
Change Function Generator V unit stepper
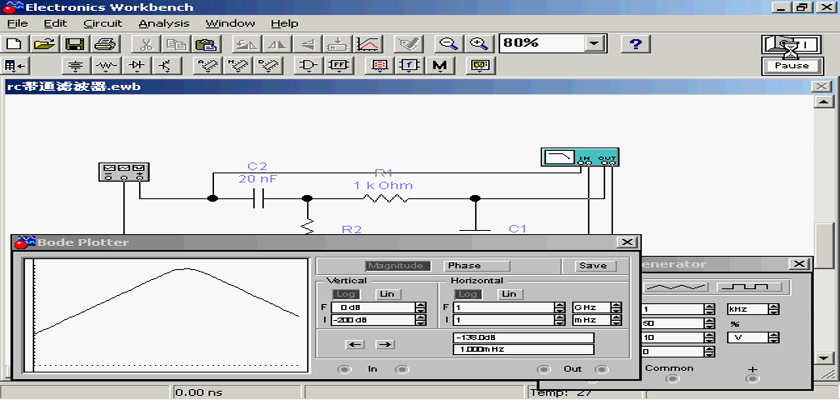[774, 338]
